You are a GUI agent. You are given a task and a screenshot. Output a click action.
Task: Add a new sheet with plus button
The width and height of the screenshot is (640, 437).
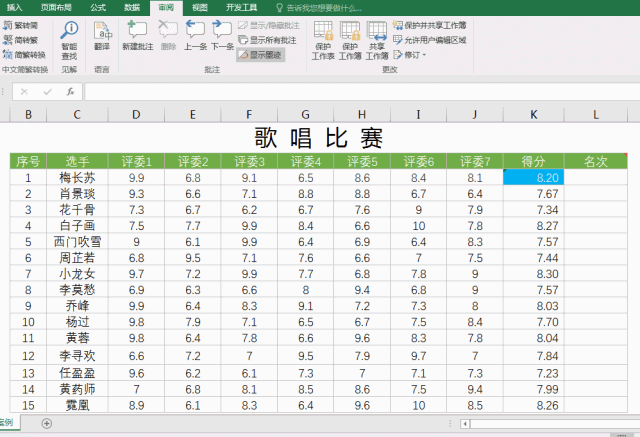(47, 424)
